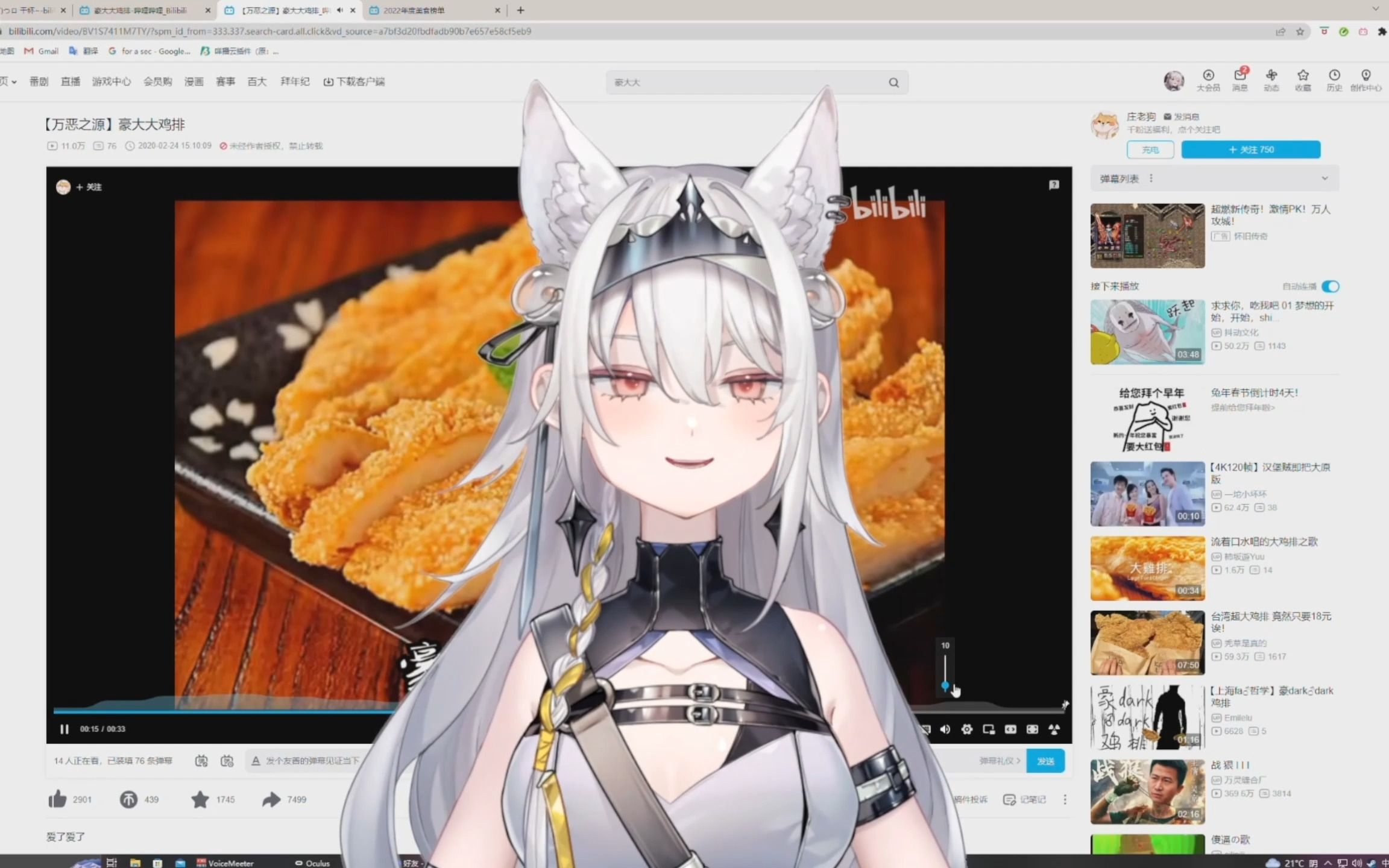Click the 下载客户端 download link
1389x868 pixels.
point(354,81)
